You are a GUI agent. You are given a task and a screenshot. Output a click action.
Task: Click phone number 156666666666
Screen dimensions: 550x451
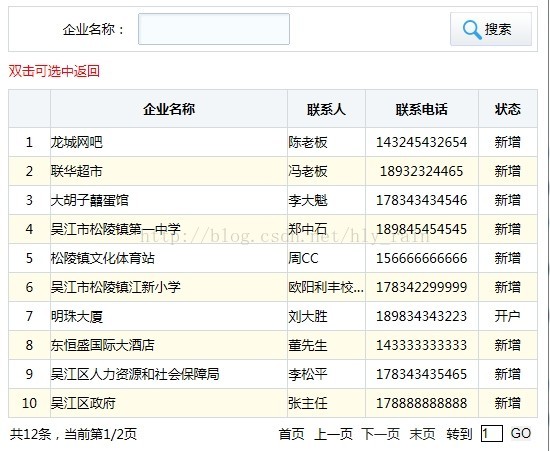422,258
